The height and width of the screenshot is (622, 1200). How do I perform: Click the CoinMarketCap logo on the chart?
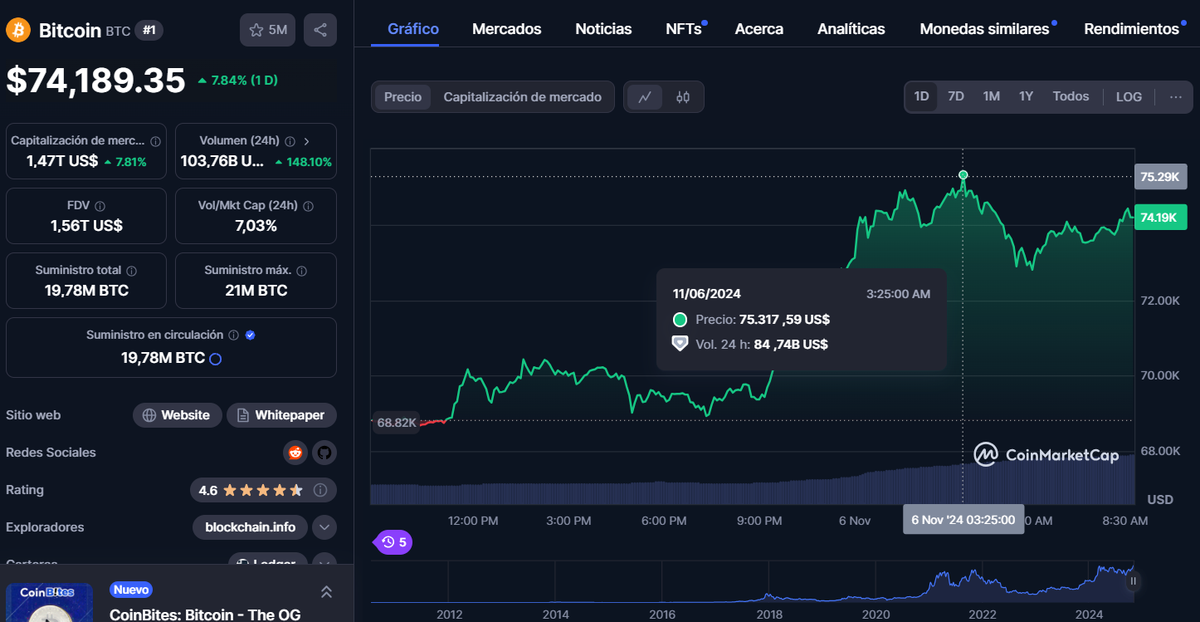click(x=1048, y=454)
